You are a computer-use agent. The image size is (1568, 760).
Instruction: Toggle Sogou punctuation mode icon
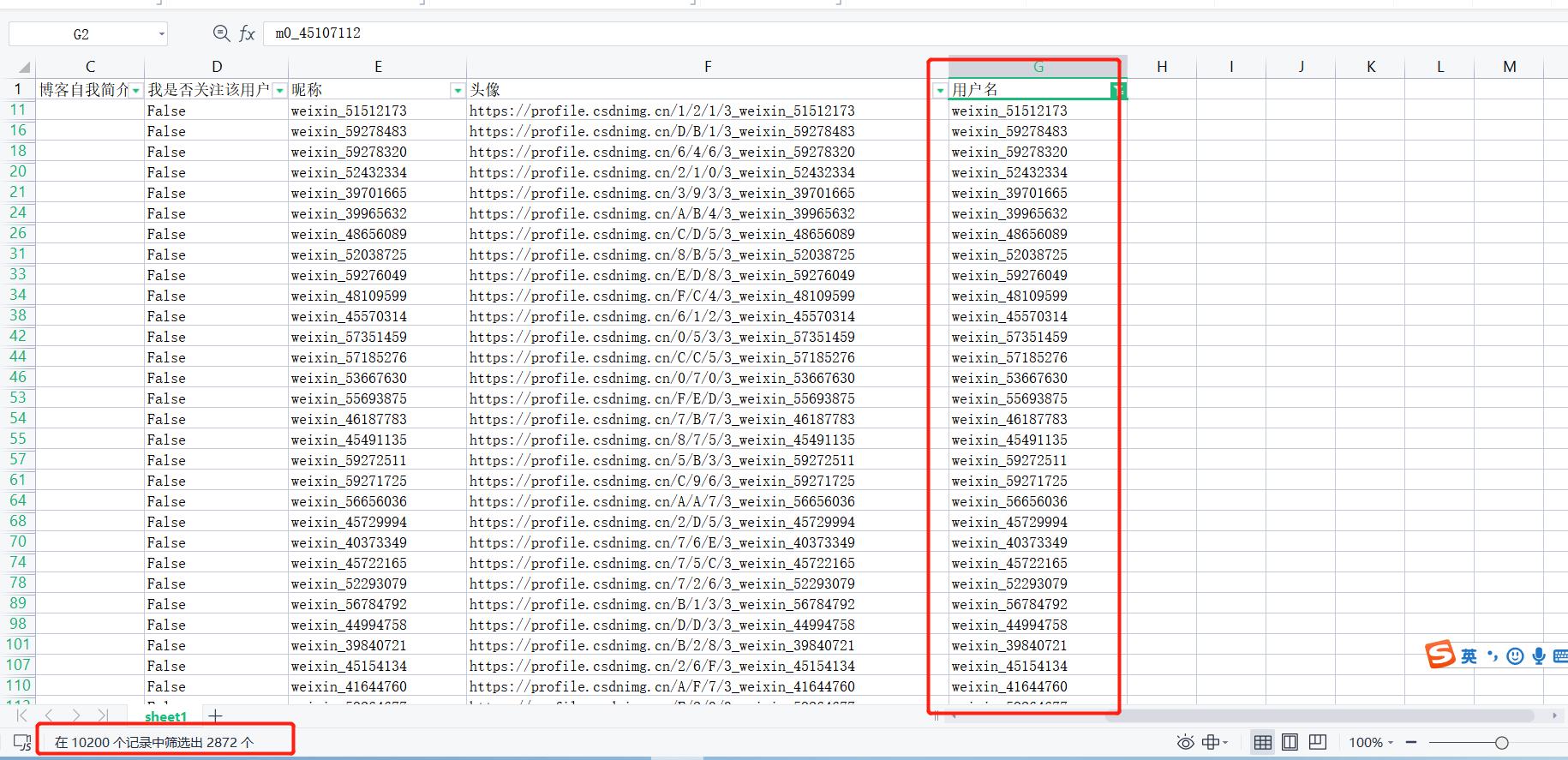click(1492, 656)
